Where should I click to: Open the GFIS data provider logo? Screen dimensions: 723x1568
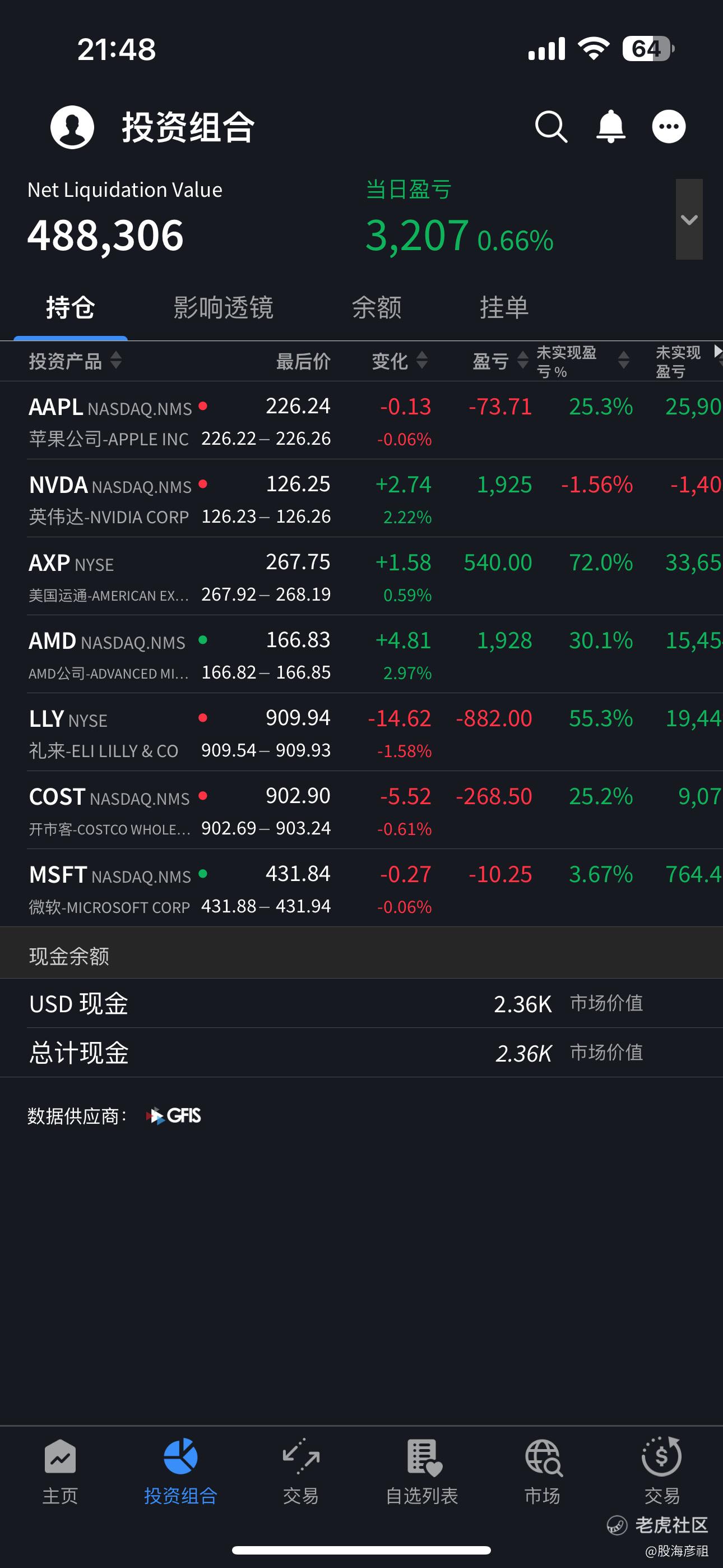[173, 1116]
